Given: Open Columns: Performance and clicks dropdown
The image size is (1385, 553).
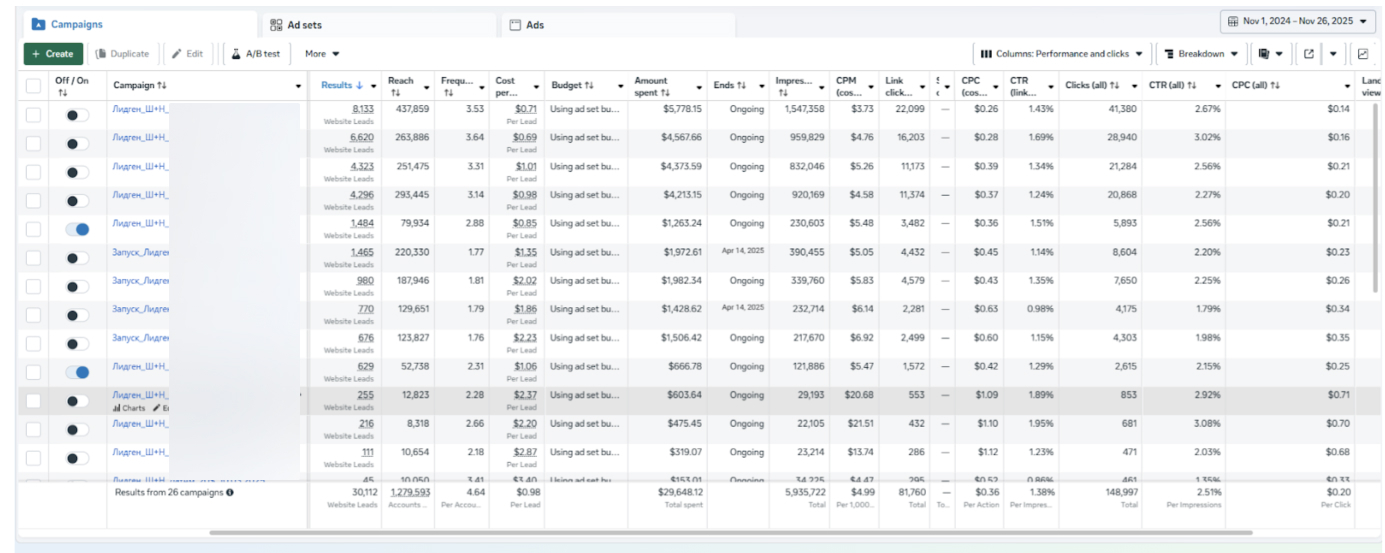Looking at the screenshot, I should click(1063, 54).
